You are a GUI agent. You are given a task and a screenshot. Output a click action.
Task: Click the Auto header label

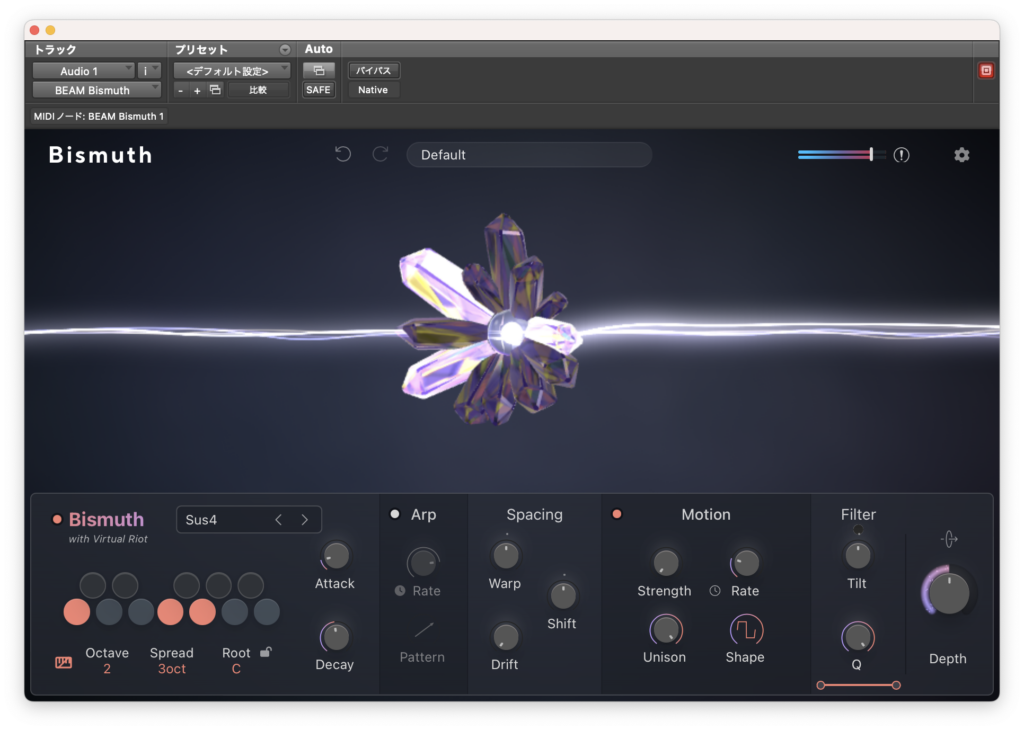coord(319,49)
